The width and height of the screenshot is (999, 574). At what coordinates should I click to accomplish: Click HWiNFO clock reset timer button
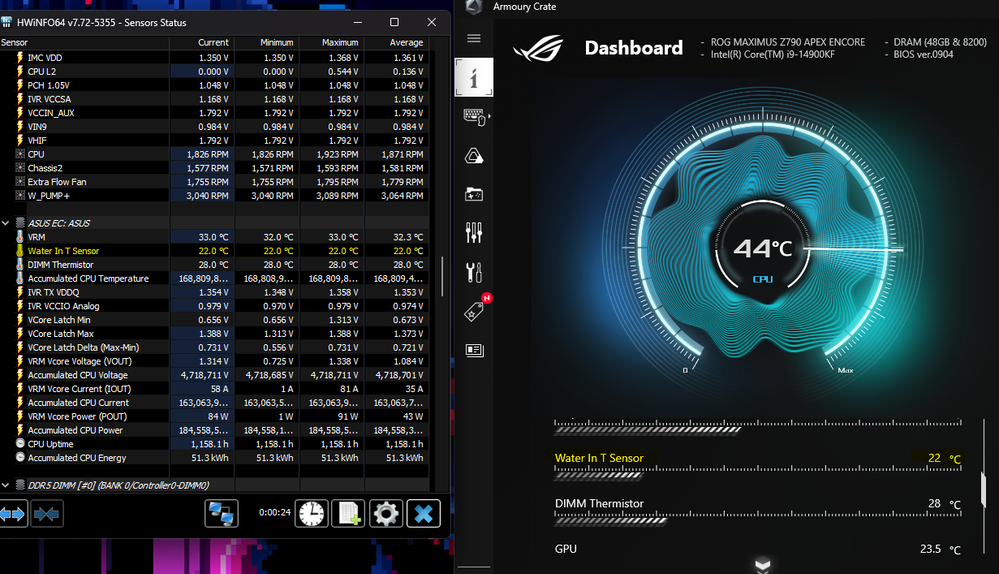tap(311, 513)
